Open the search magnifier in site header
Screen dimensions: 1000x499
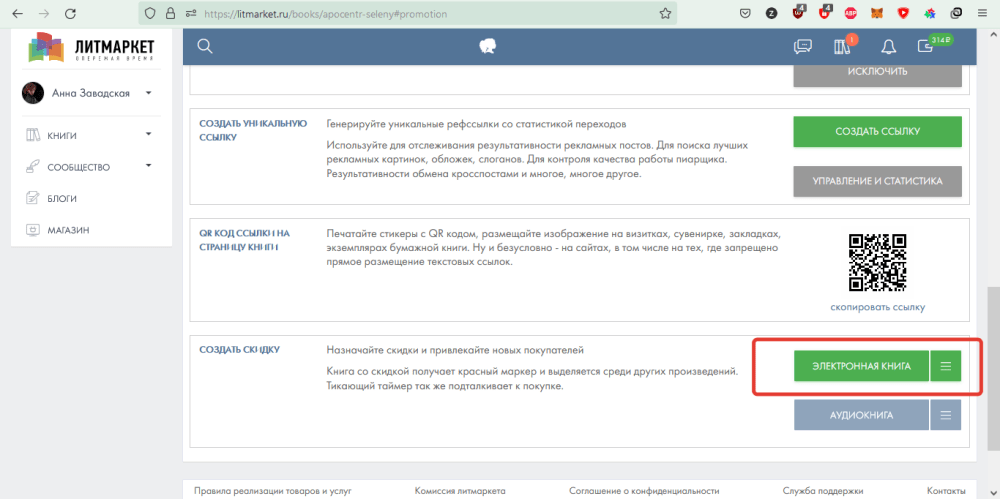205,46
